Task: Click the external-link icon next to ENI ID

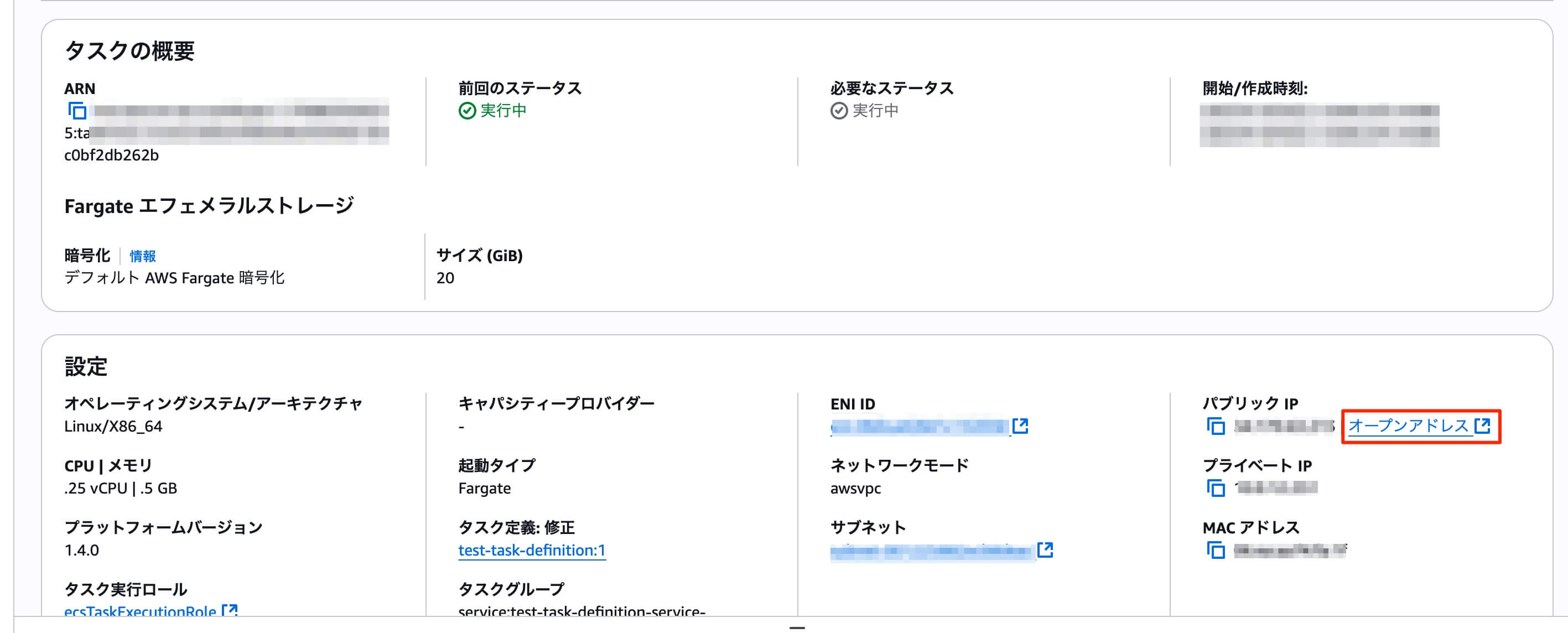Action: point(1020,426)
